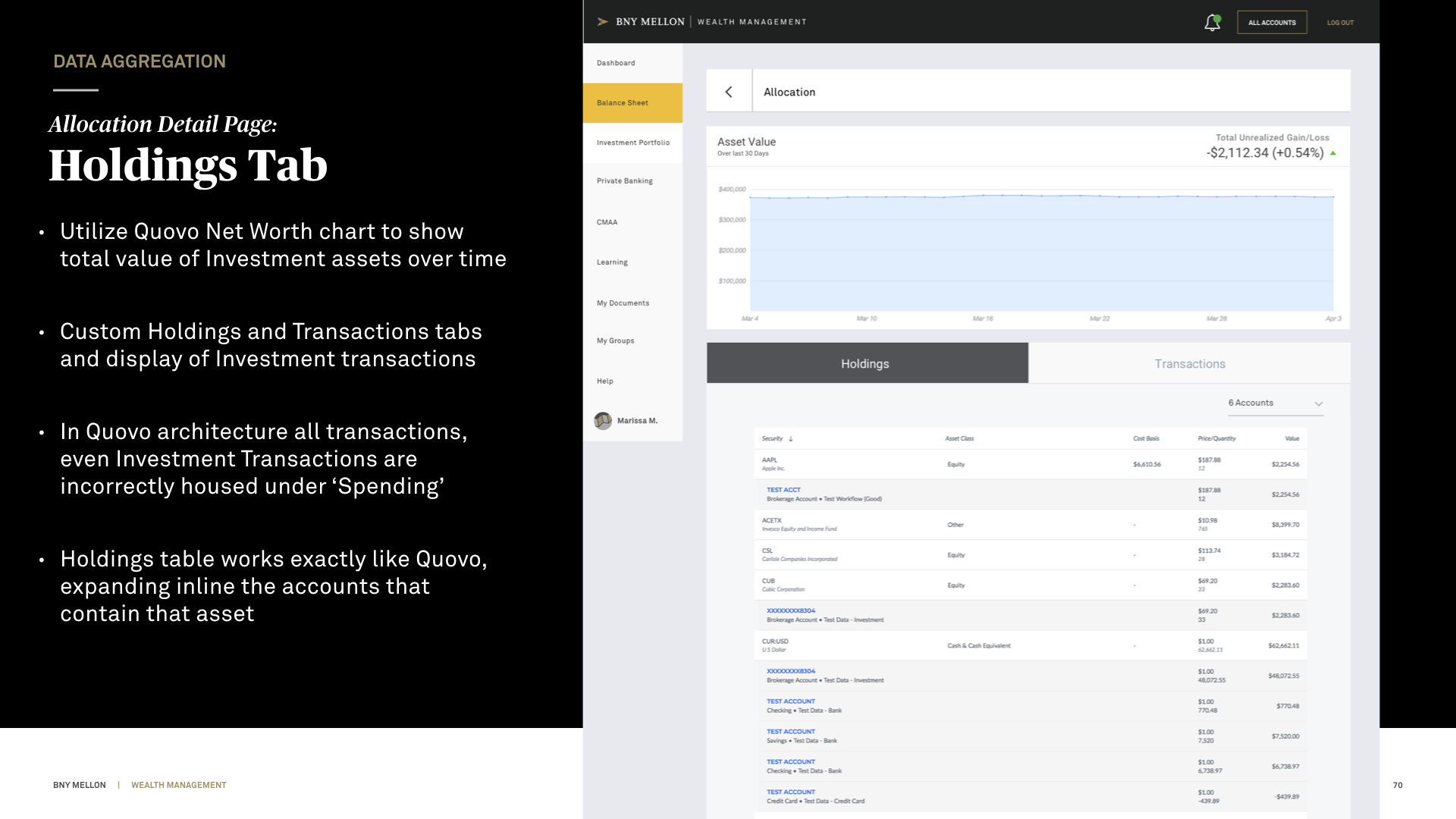Click the LOG OUT link

click(1340, 23)
